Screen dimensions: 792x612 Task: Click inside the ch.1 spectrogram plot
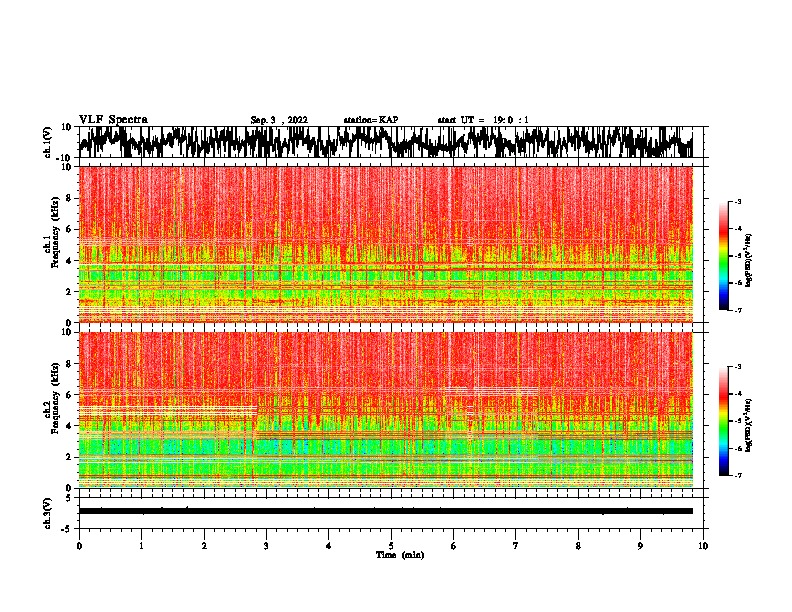coord(386,244)
